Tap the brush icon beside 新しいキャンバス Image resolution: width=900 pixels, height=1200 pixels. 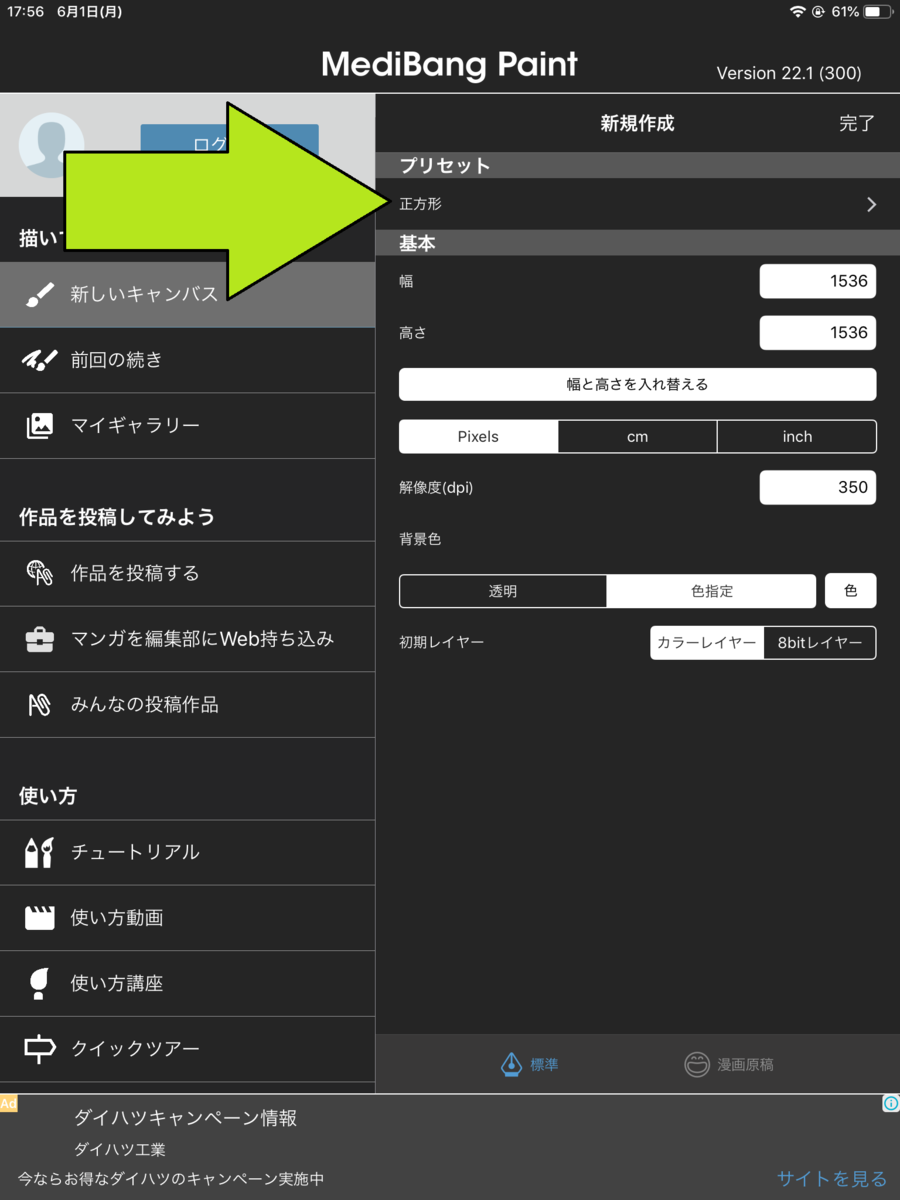coord(39,294)
